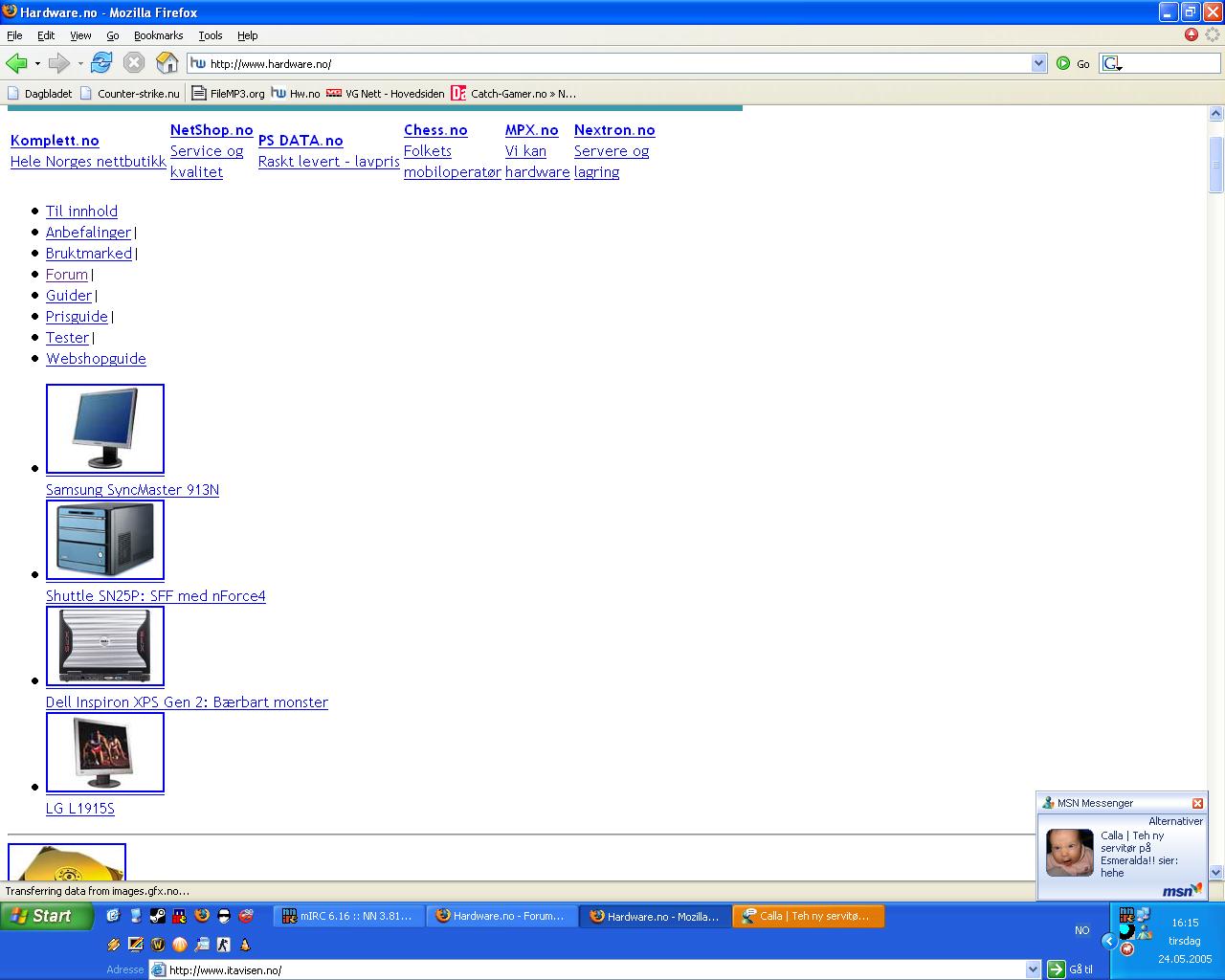Click the Adblock red icon beside menu bar
Screen dimensions: 1225x980
tap(1192, 34)
